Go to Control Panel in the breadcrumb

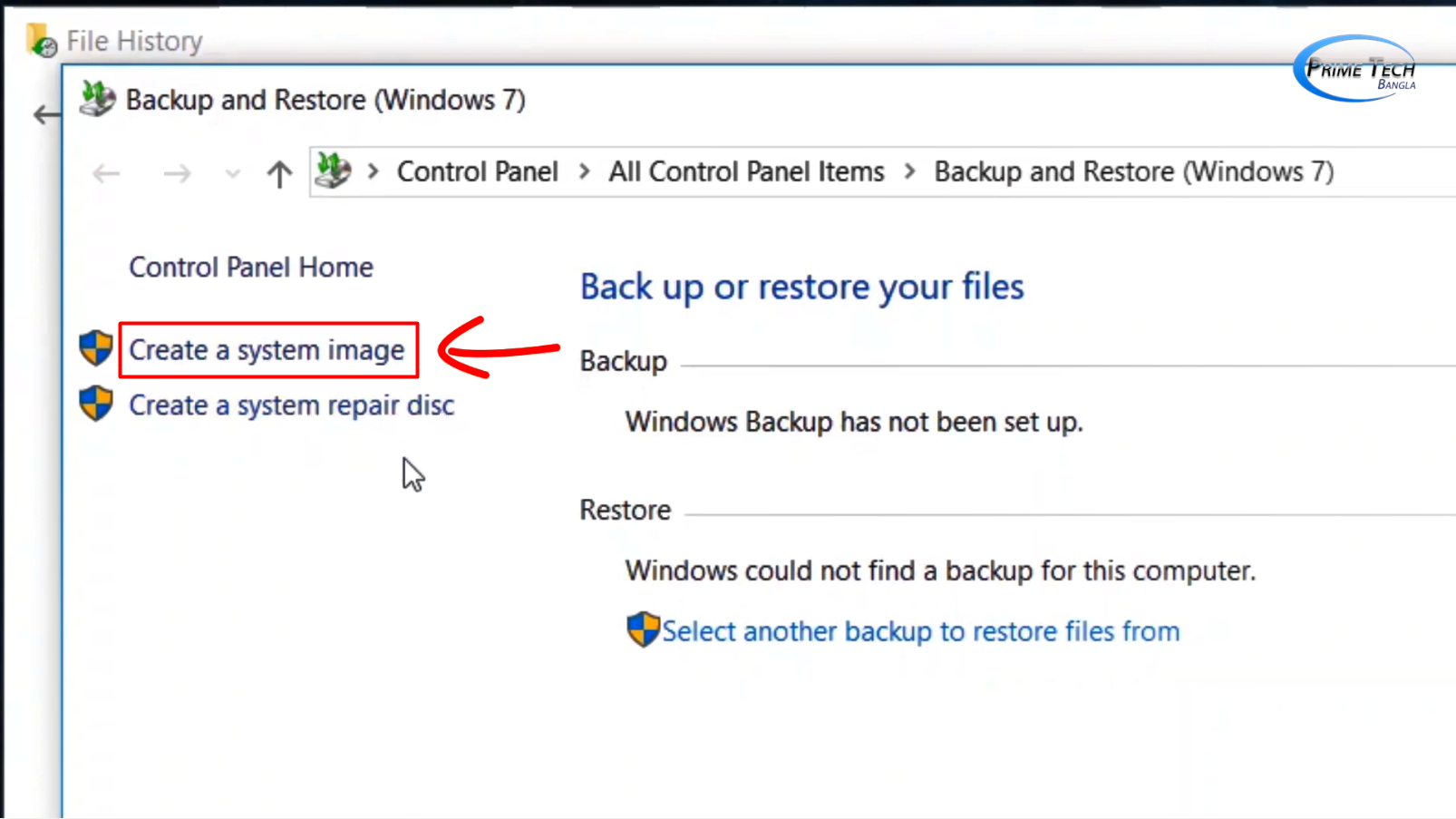click(x=477, y=171)
